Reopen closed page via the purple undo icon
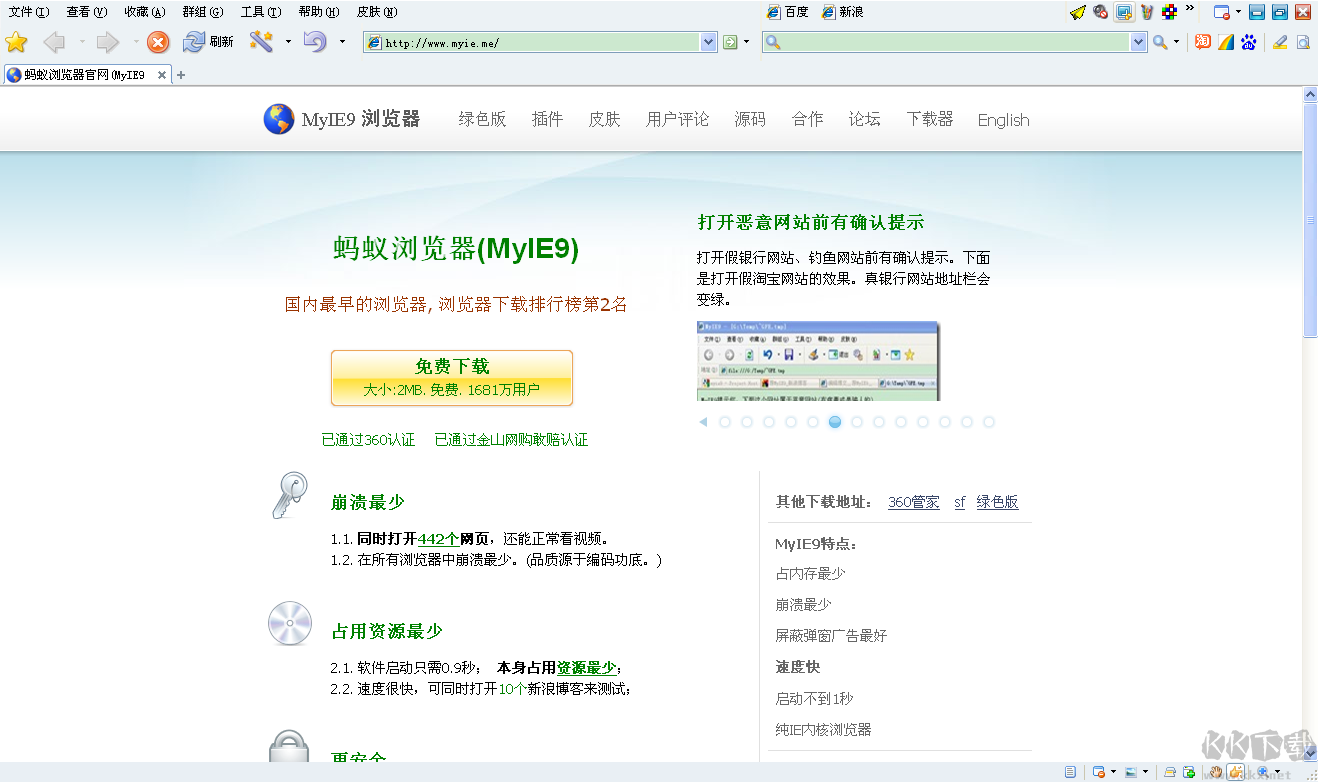1318x782 pixels. (x=317, y=42)
